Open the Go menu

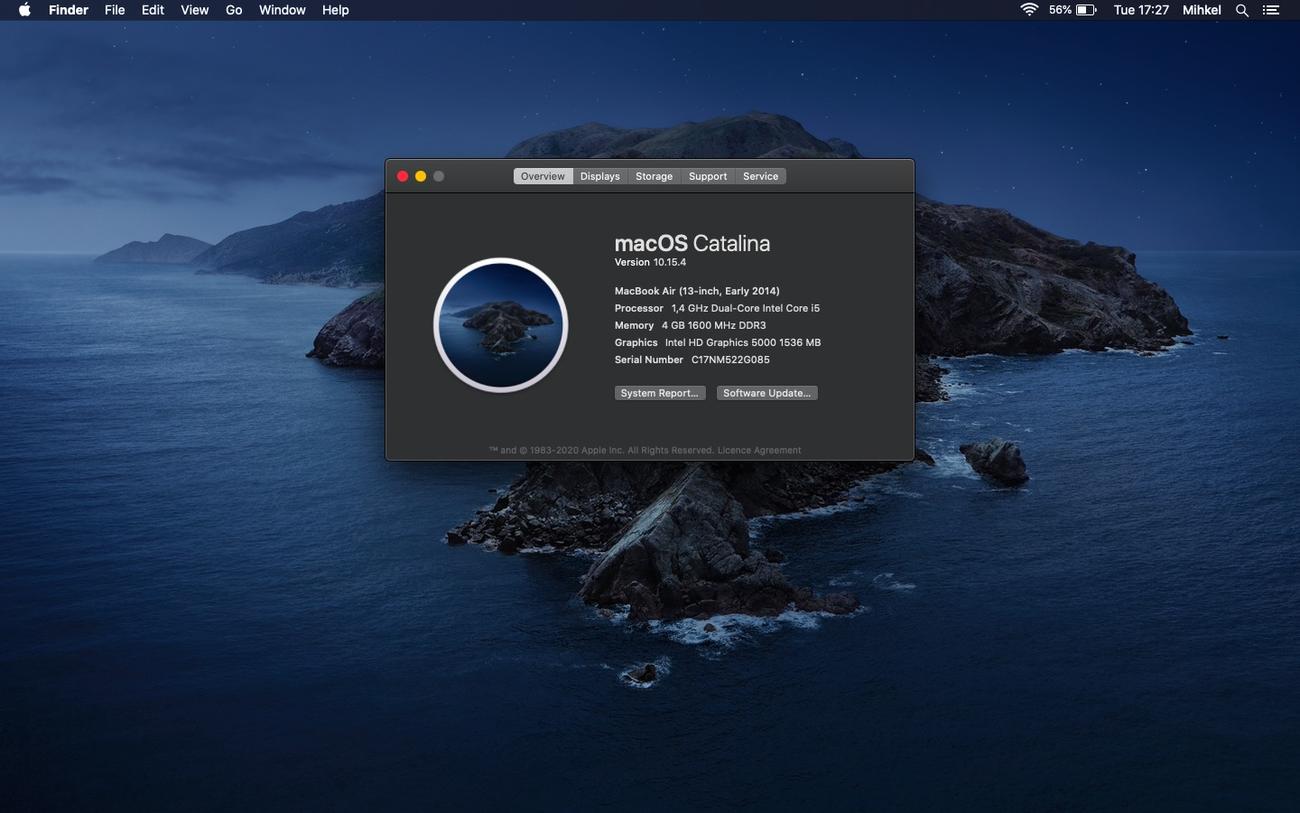point(234,10)
